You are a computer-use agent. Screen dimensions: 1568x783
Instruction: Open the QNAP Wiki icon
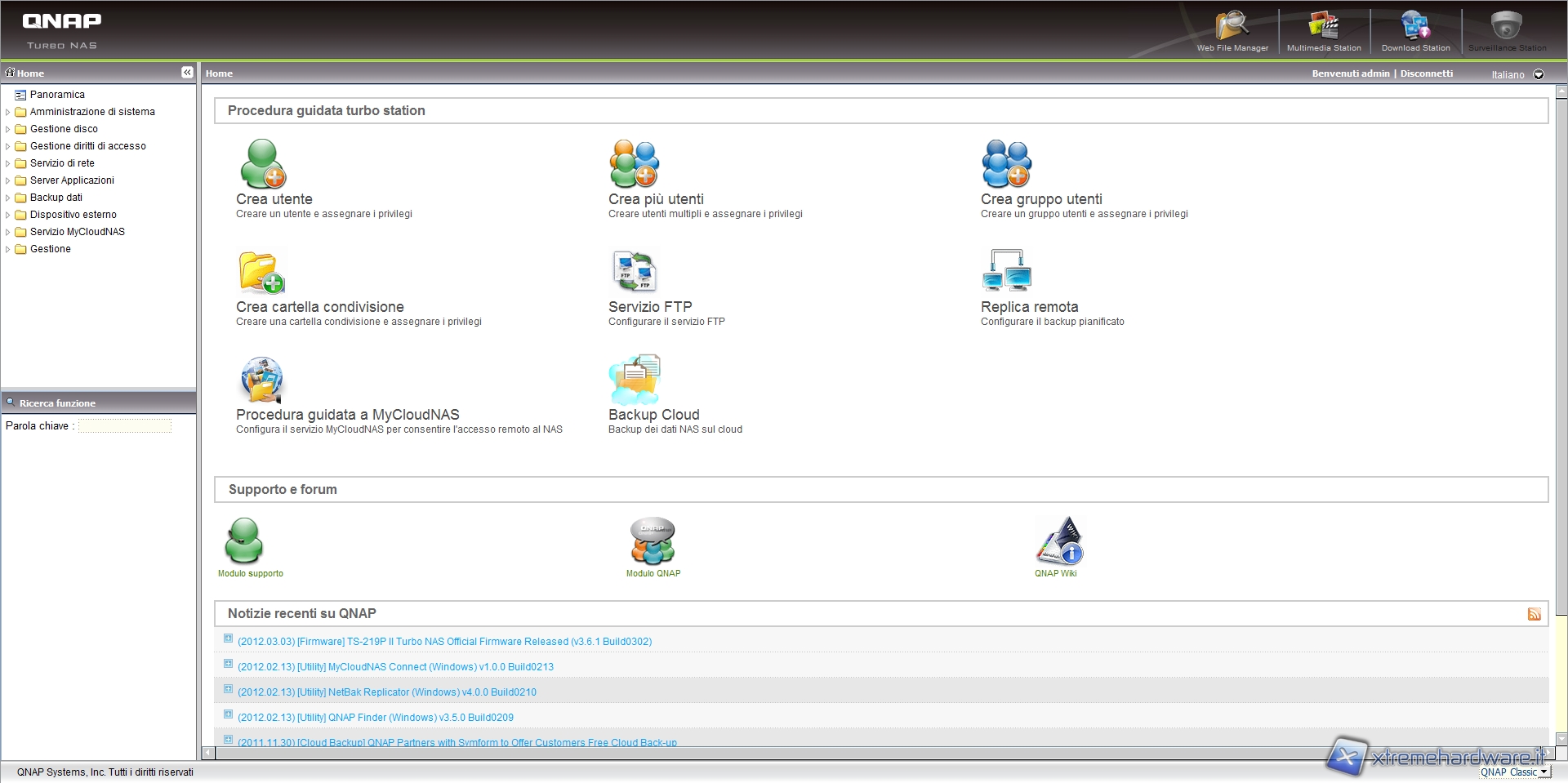point(1059,541)
